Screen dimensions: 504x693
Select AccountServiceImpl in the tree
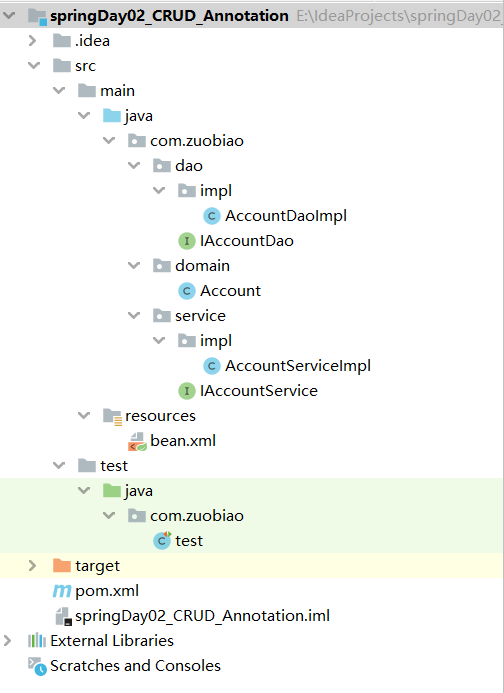point(298,366)
